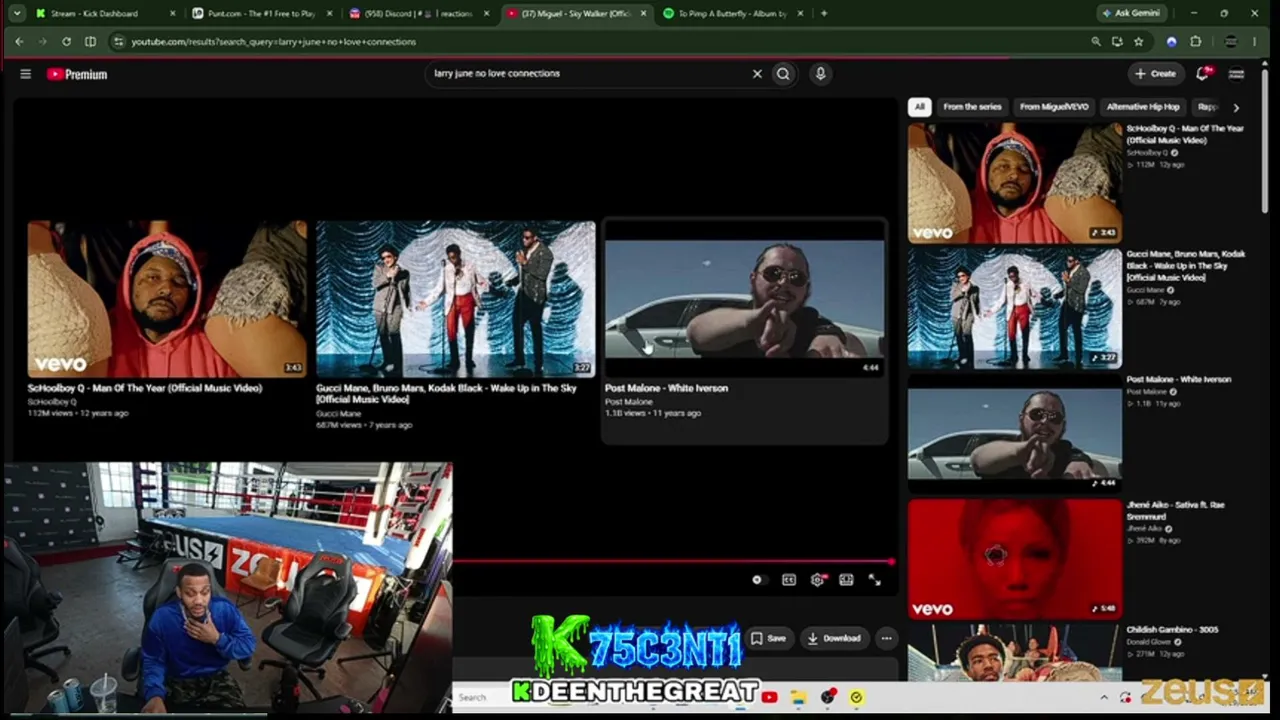Viewport: 1280px width, 720px height.
Task: Enter fullscreen in video player
Action: [874, 580]
